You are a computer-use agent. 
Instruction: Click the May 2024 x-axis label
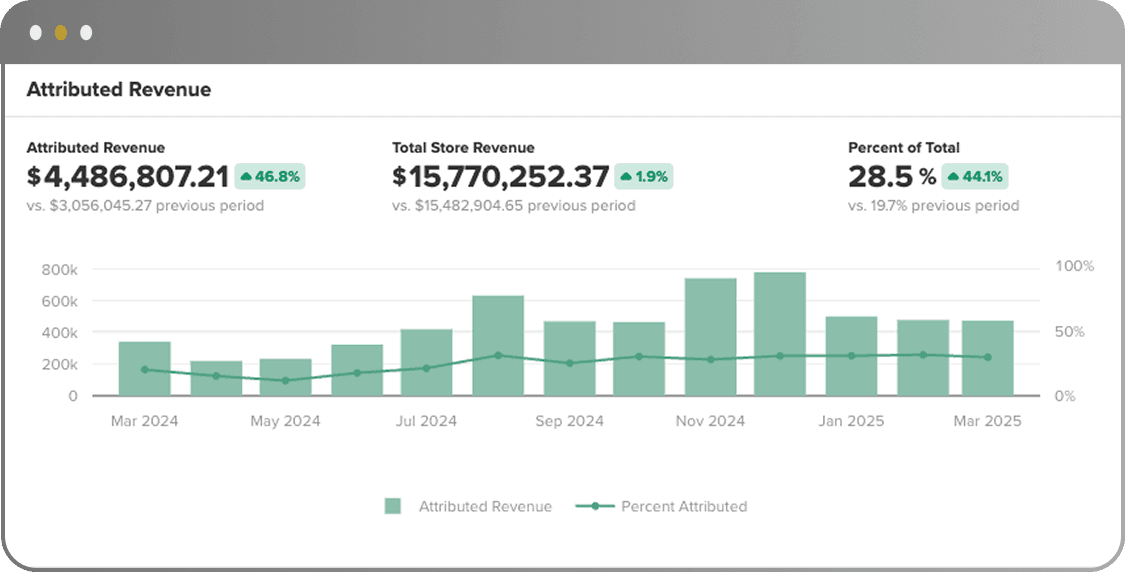(286, 421)
